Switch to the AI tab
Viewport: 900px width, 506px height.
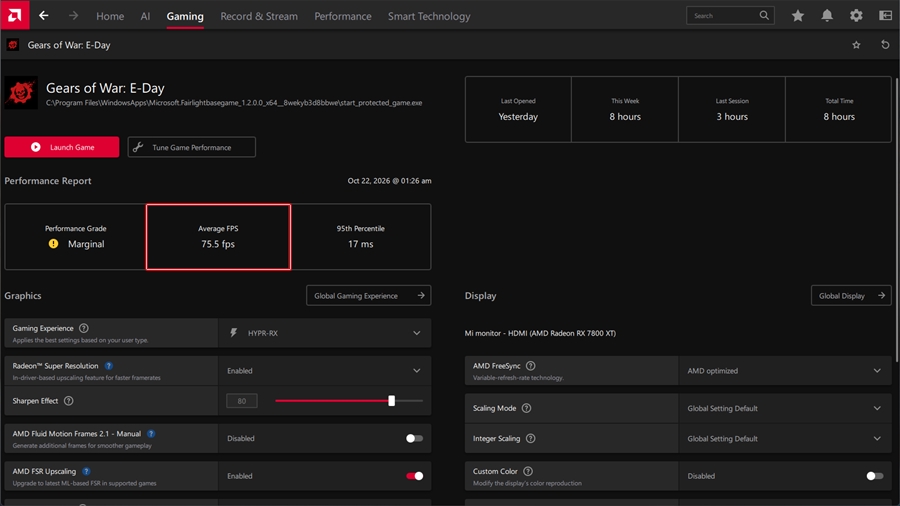point(145,16)
